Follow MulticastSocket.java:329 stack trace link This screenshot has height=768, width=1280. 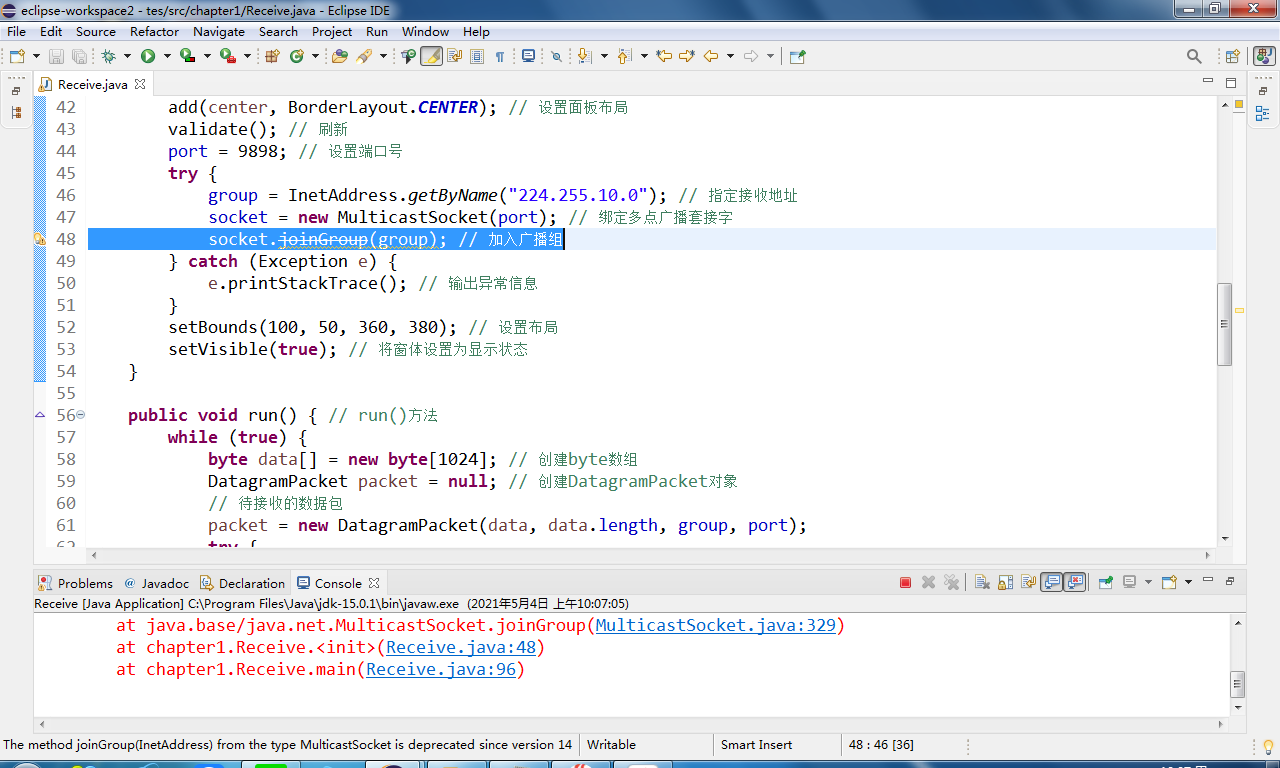(x=715, y=625)
